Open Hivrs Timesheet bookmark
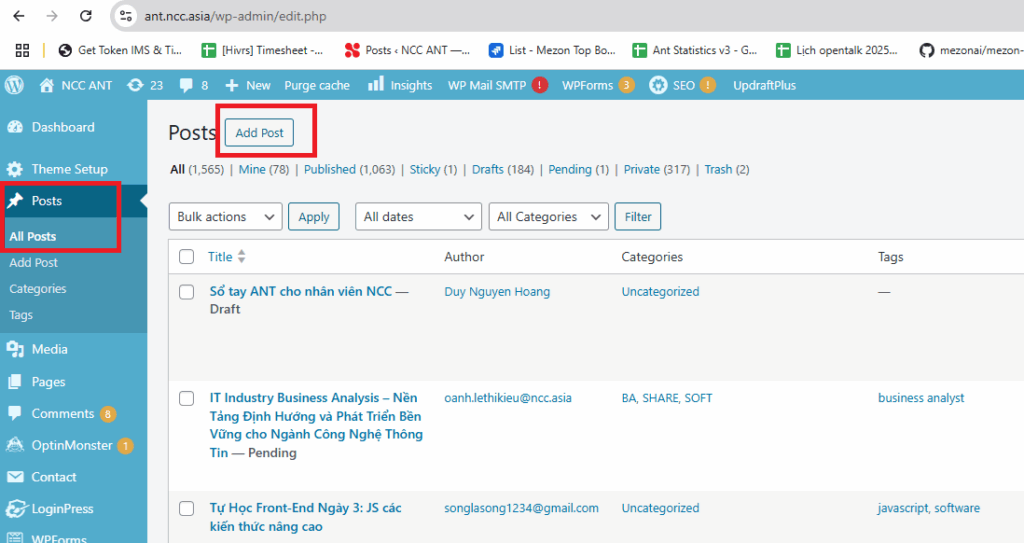Image resolution: width=1024 pixels, height=543 pixels. (263, 50)
